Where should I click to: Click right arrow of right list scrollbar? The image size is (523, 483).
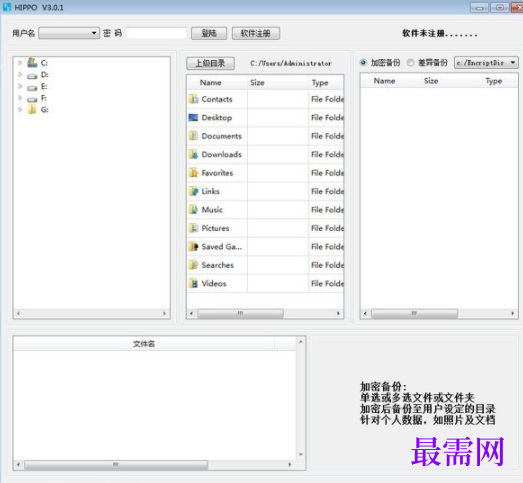(x=513, y=313)
